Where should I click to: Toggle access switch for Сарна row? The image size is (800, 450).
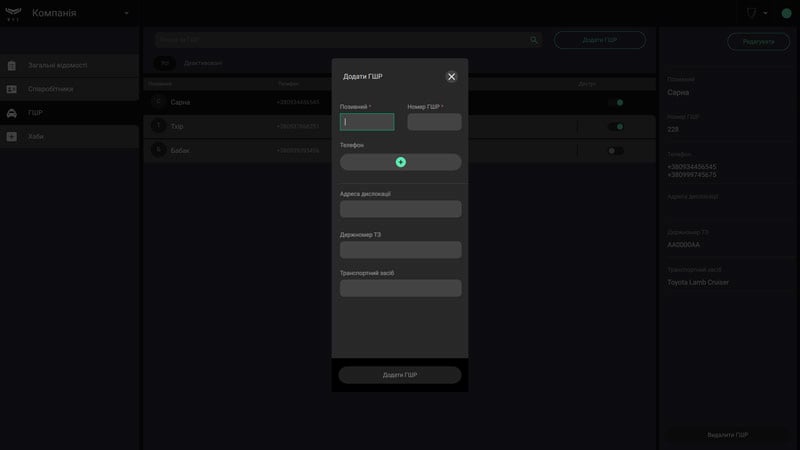[616, 103]
